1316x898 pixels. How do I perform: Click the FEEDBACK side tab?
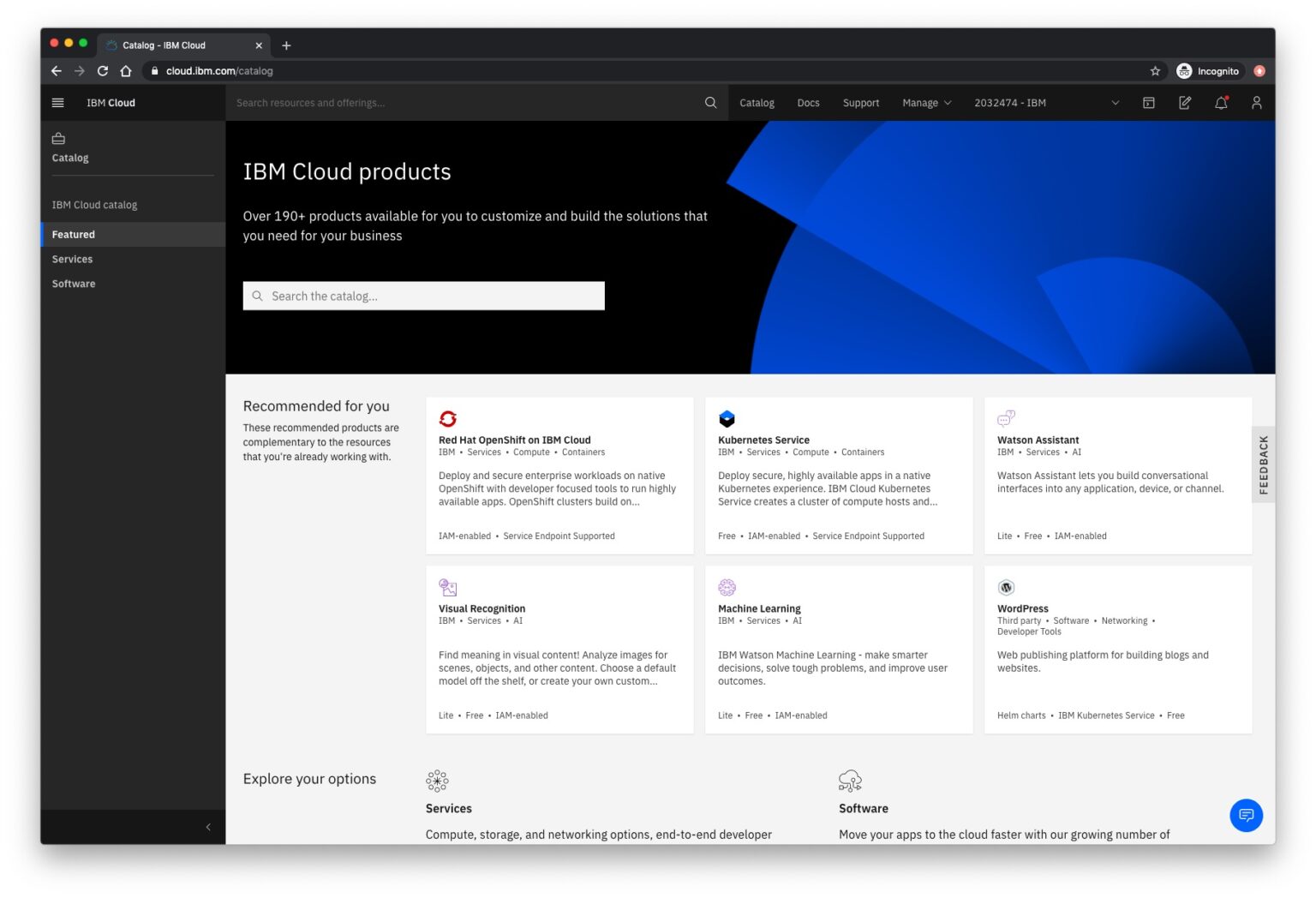[1263, 464]
